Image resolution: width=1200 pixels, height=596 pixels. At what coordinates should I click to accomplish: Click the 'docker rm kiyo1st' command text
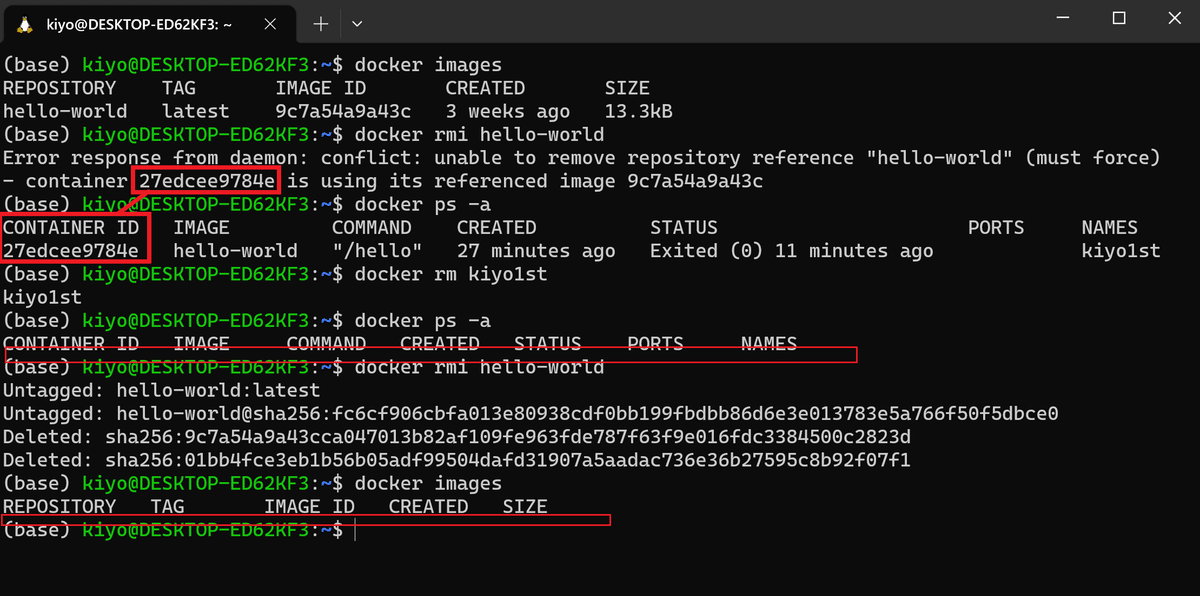451,274
